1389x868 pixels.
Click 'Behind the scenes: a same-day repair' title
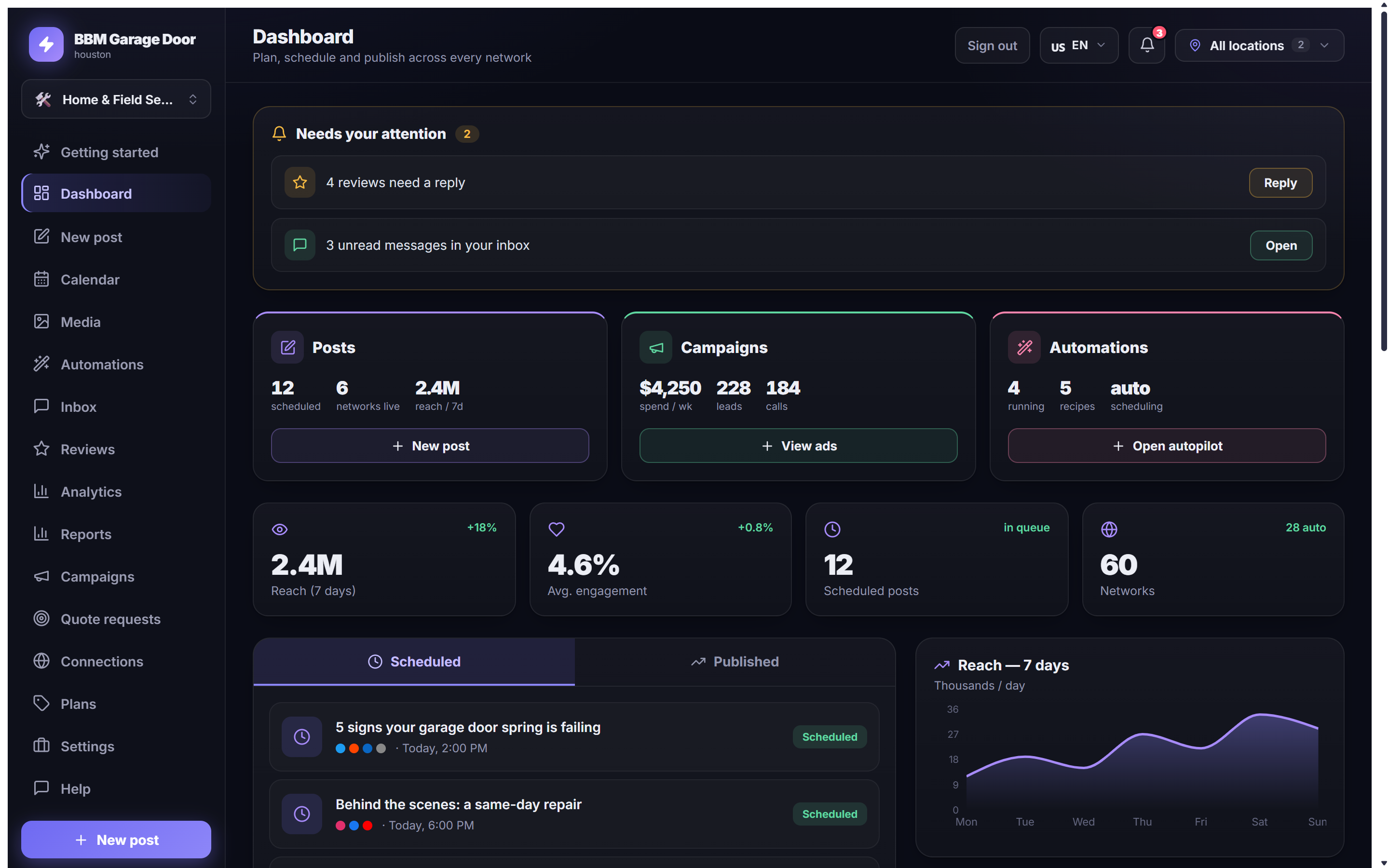[x=458, y=804]
